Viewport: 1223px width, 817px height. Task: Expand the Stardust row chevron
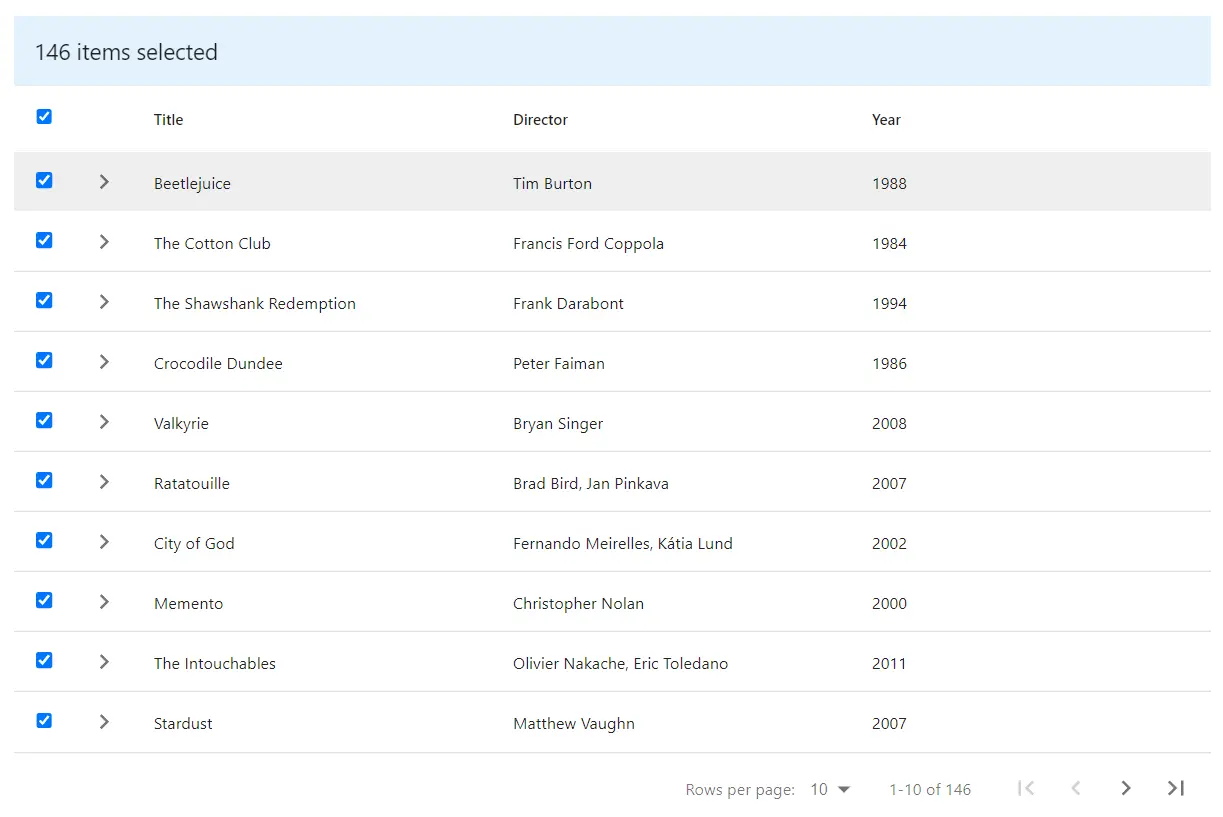click(104, 722)
